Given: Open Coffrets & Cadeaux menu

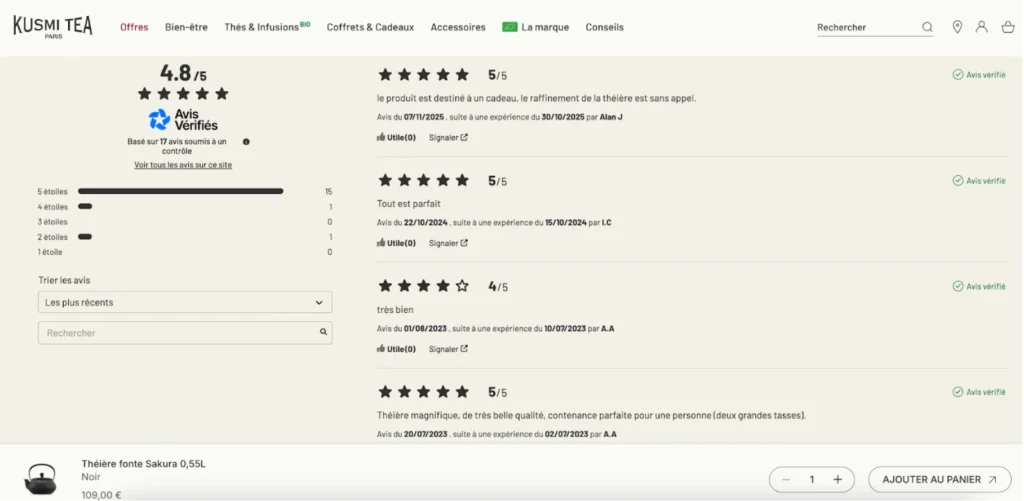Looking at the screenshot, I should [370, 27].
